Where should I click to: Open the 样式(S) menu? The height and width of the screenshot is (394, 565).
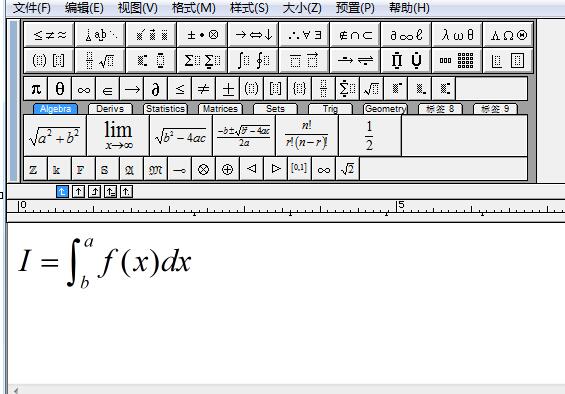tap(249, 8)
